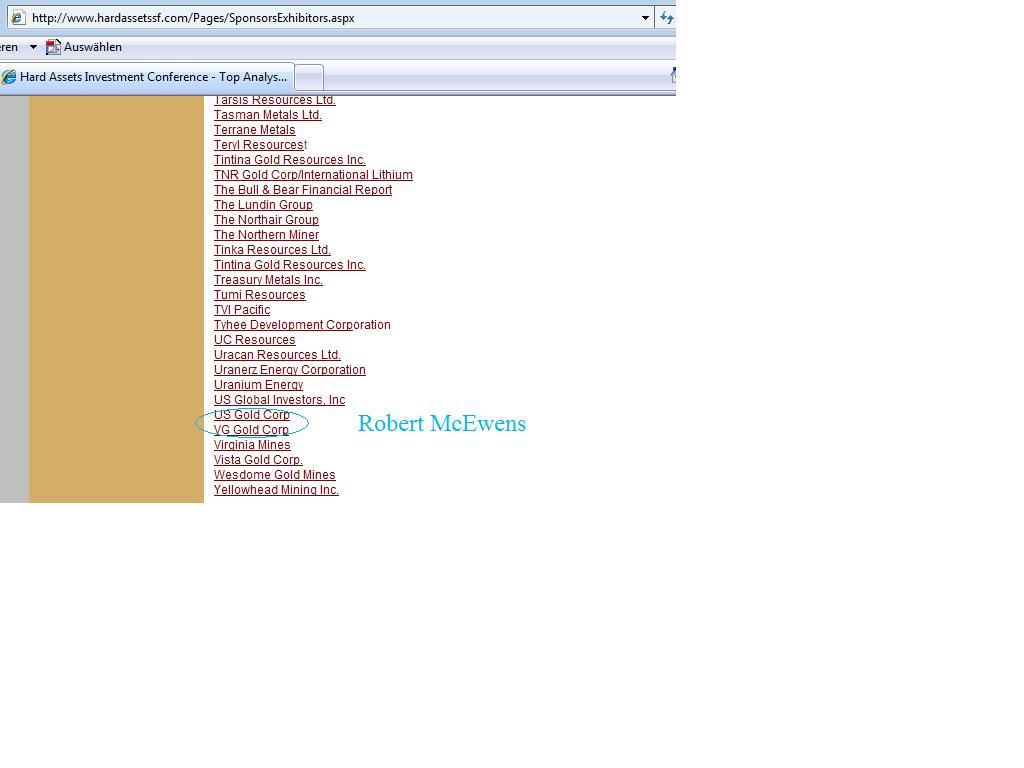1024x768 pixels.
Task: Open Tintina Gold Resources below Tinka Resources
Action: [x=289, y=265]
